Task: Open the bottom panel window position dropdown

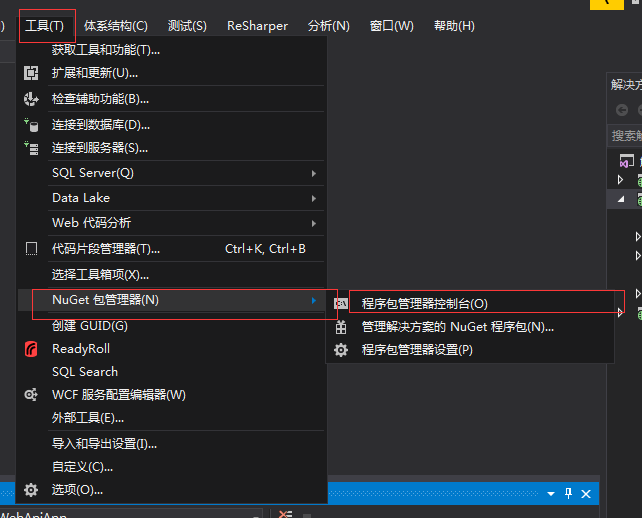Action: 551,494
